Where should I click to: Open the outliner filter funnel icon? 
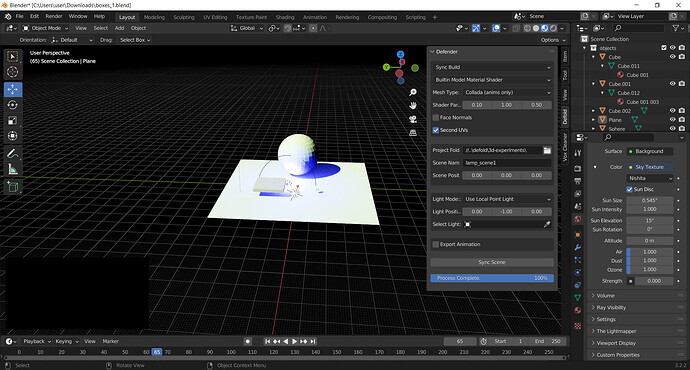pos(675,28)
